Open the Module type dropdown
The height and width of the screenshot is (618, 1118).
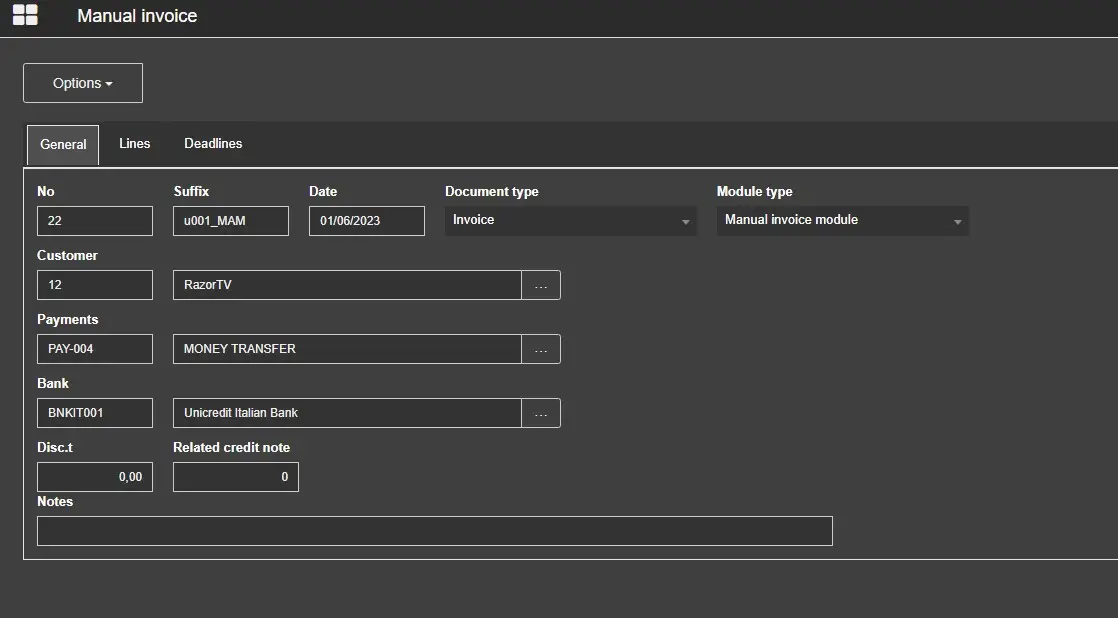pos(842,220)
